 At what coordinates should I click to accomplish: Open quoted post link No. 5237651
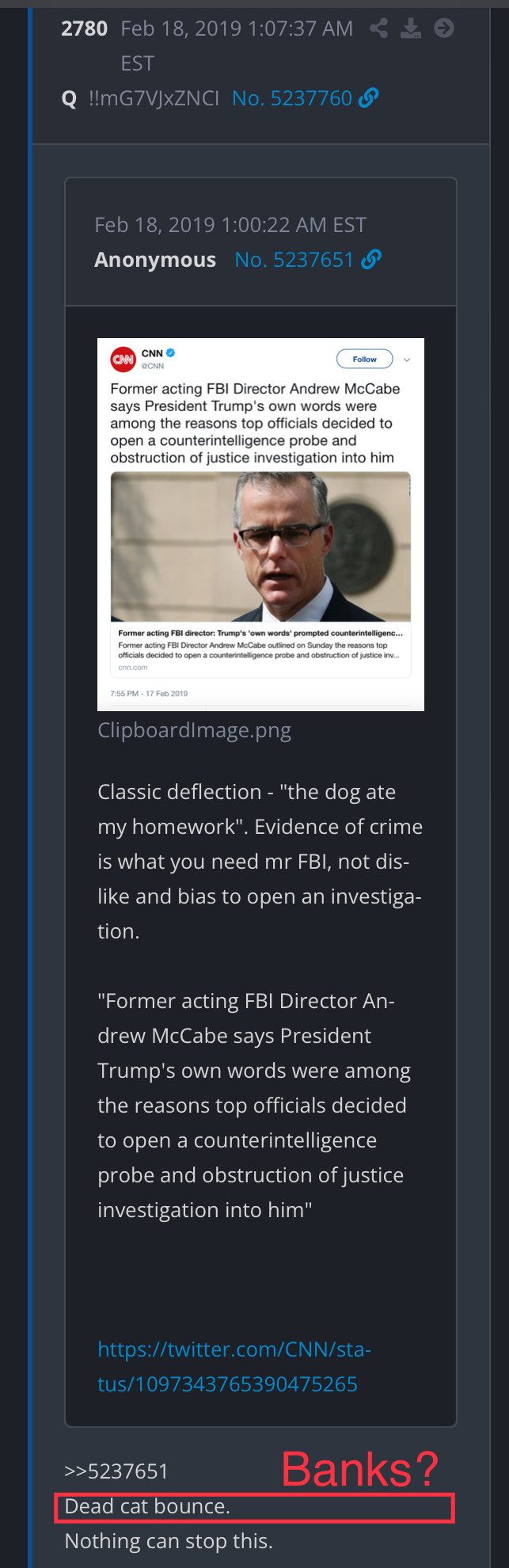coord(294,260)
